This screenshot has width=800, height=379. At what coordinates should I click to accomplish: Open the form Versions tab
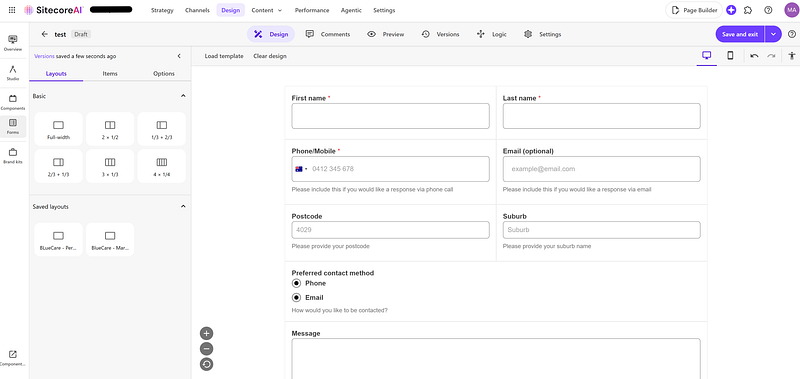440,34
